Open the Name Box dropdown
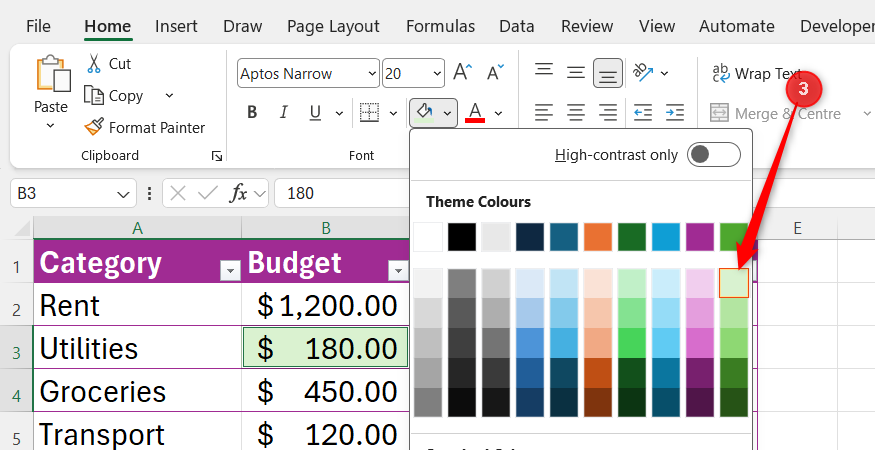875x450 pixels. 123,194
